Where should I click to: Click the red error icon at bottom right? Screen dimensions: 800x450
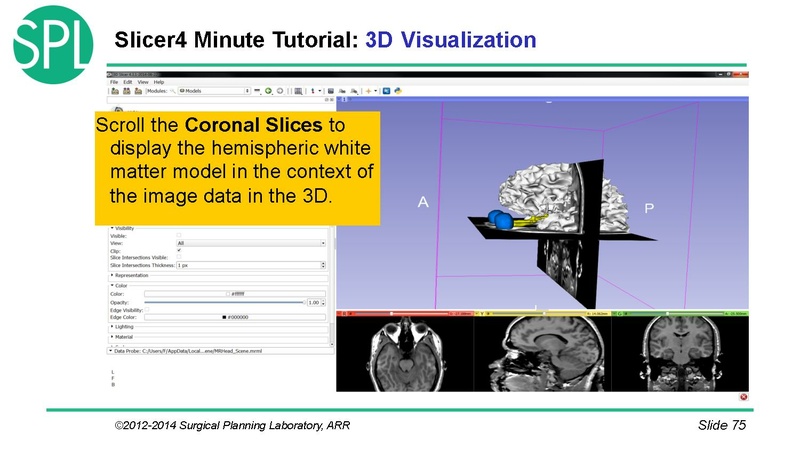(743, 397)
